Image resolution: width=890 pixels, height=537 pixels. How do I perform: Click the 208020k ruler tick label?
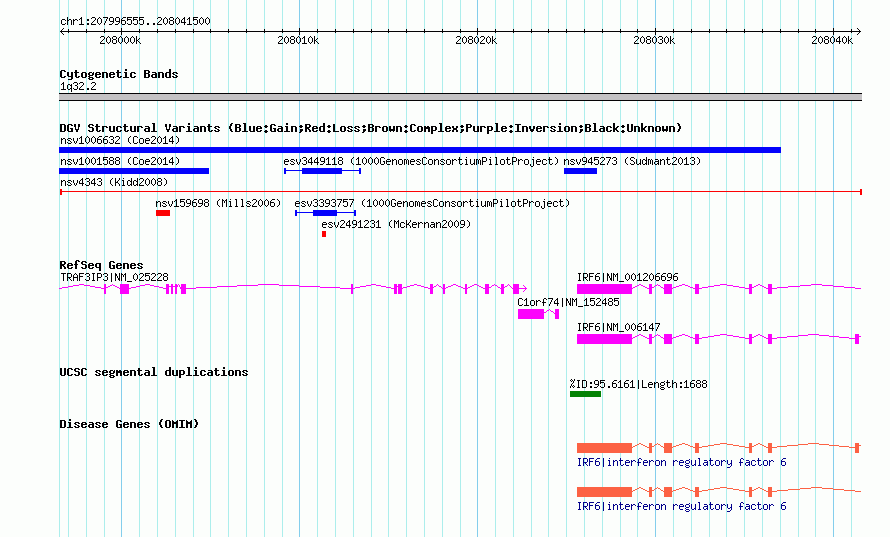[x=476, y=40]
